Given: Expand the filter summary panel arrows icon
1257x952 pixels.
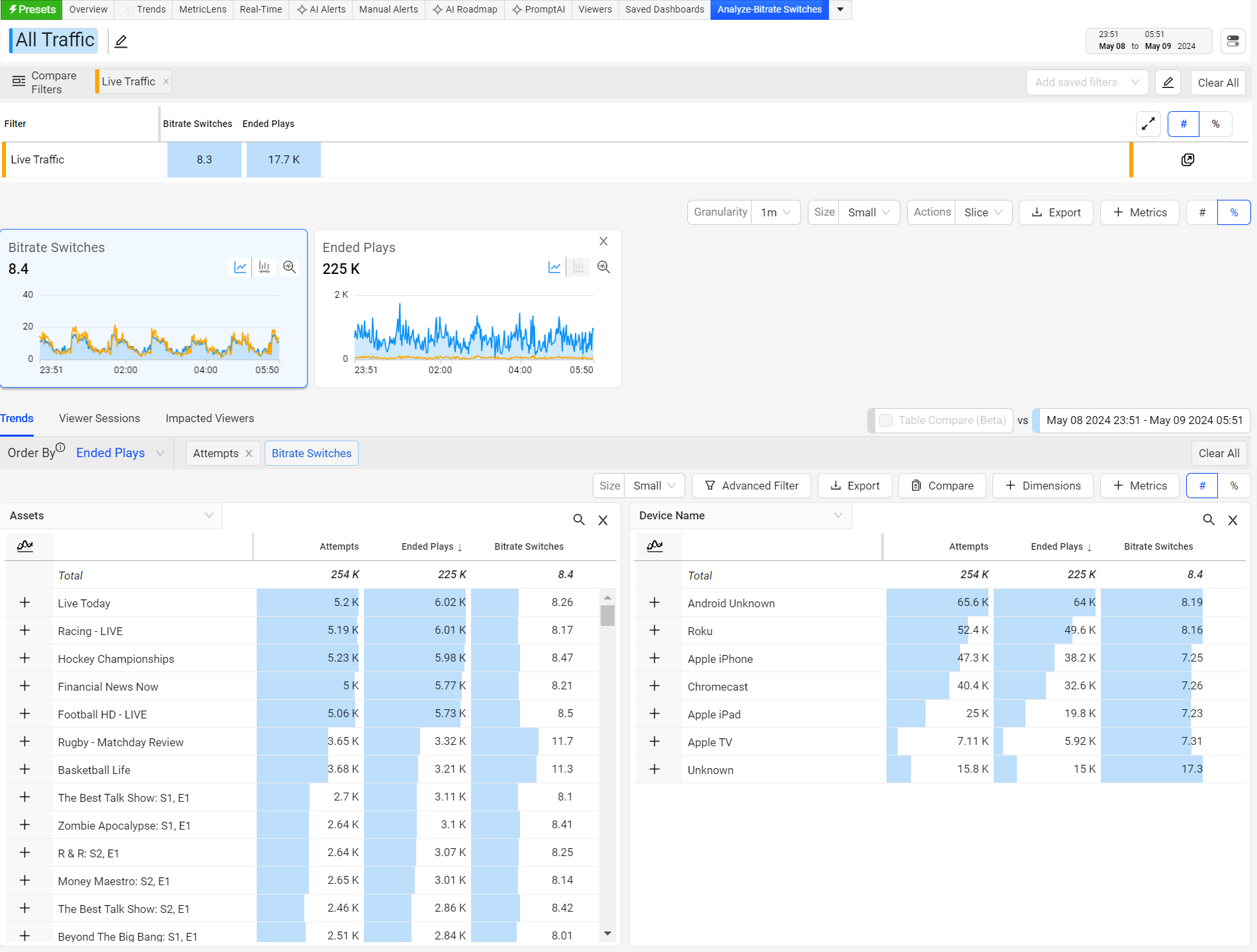Looking at the screenshot, I should [x=1149, y=124].
